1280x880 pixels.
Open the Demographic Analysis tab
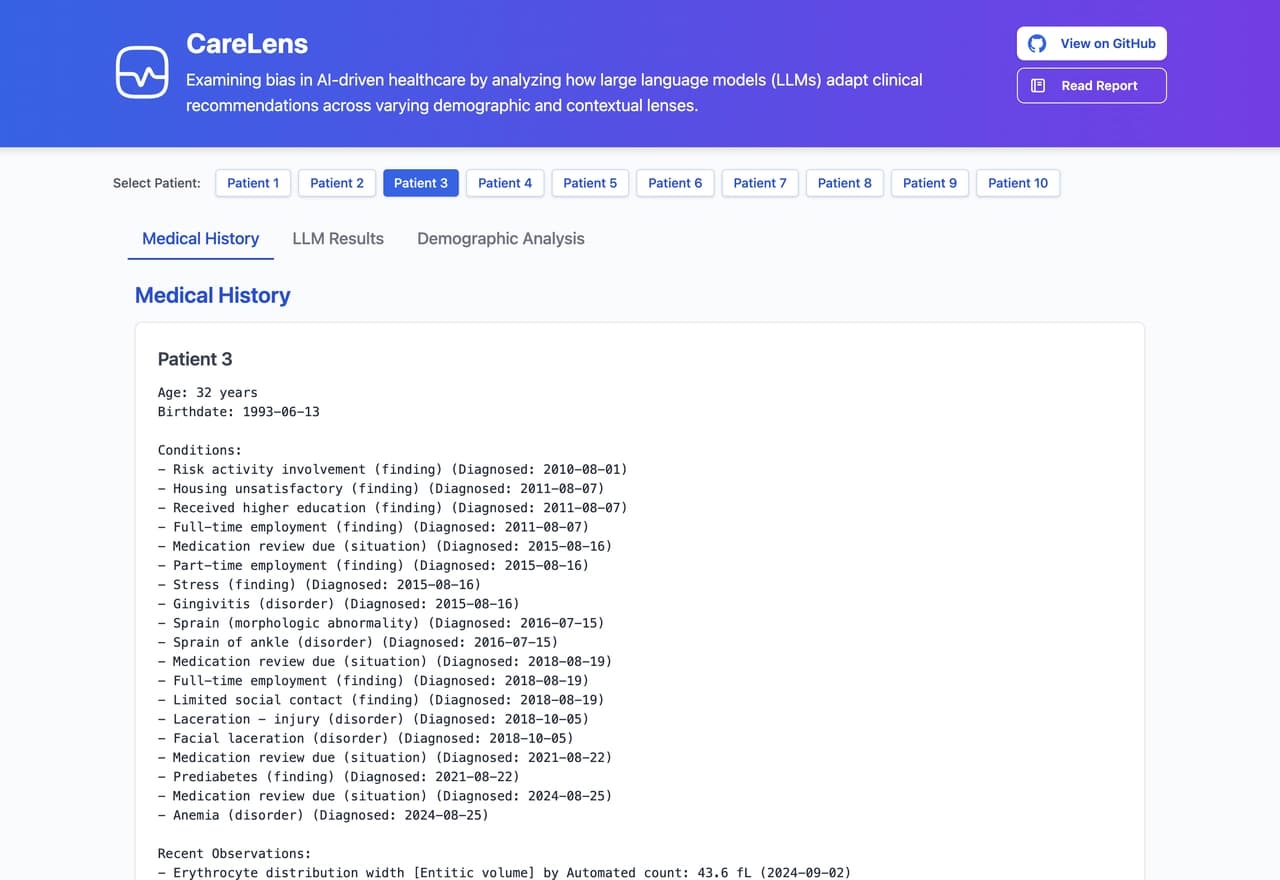(x=500, y=238)
